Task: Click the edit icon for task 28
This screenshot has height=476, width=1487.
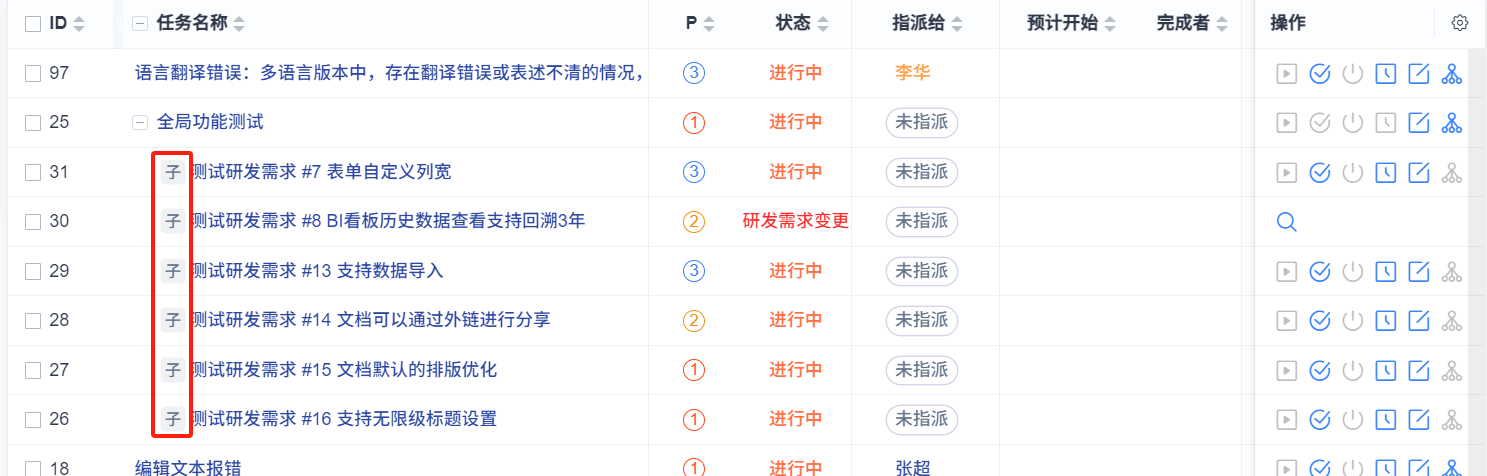Action: click(x=1418, y=321)
